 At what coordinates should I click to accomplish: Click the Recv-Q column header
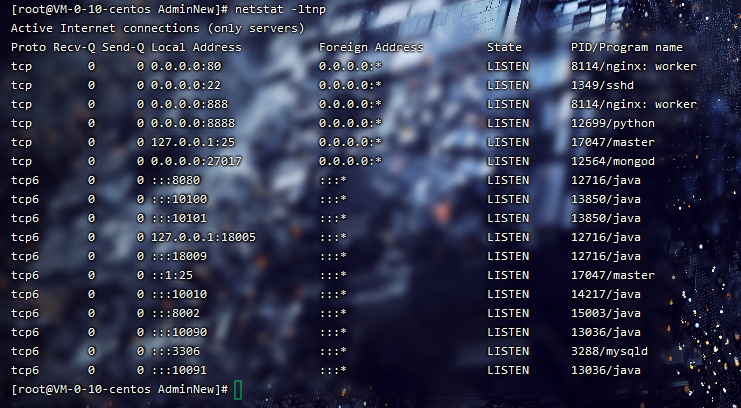pyautogui.click(x=73, y=47)
